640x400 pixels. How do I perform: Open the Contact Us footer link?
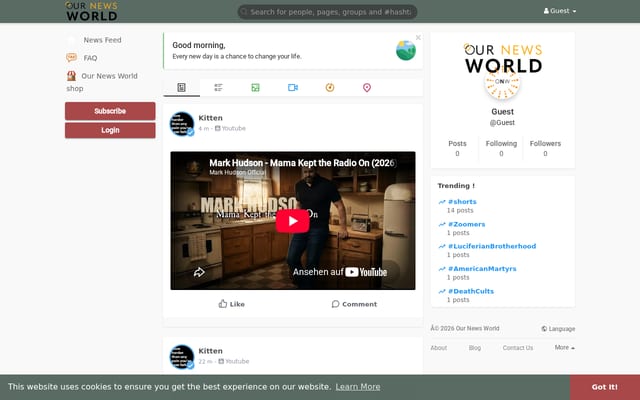click(x=518, y=348)
